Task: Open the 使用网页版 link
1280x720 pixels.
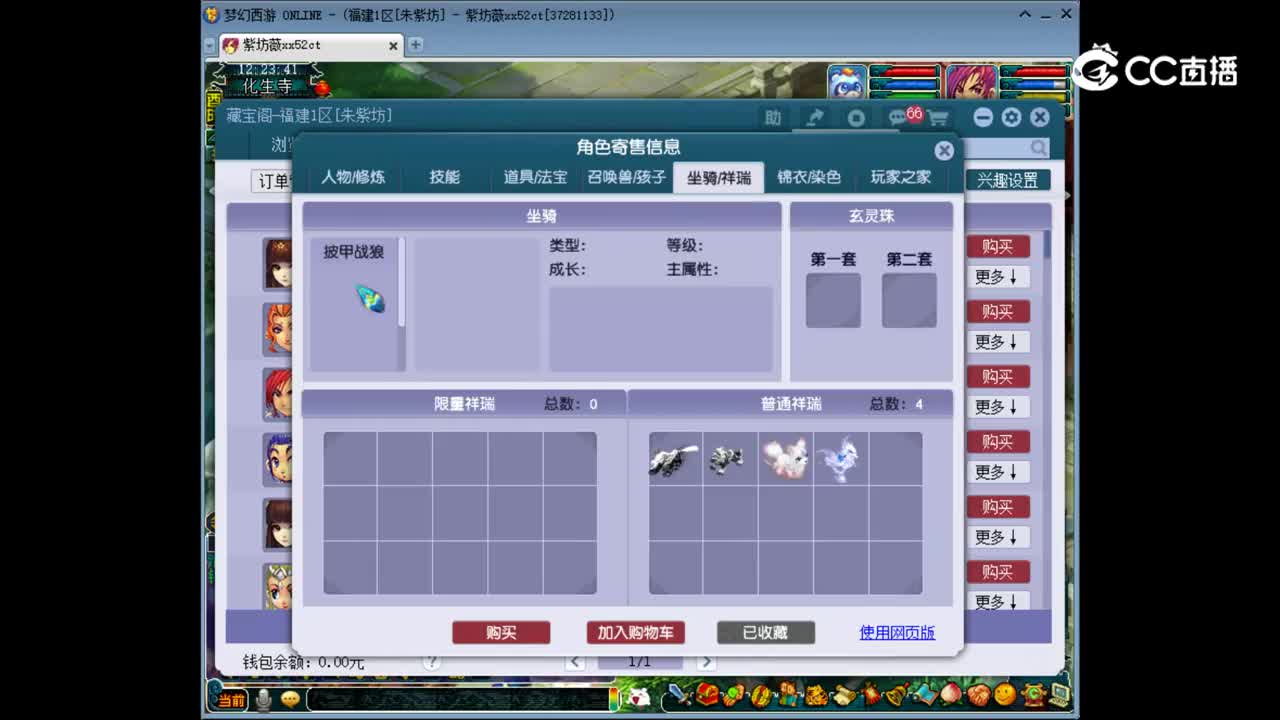Action: [x=897, y=632]
